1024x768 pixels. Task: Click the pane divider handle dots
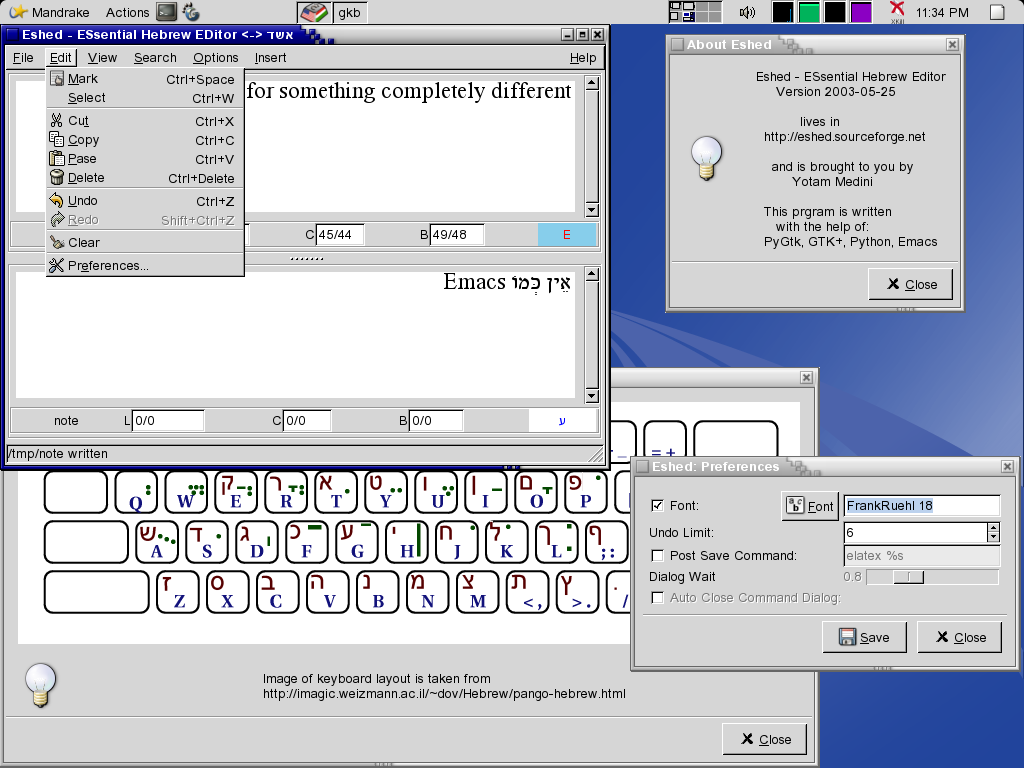pyautogui.click(x=307, y=259)
